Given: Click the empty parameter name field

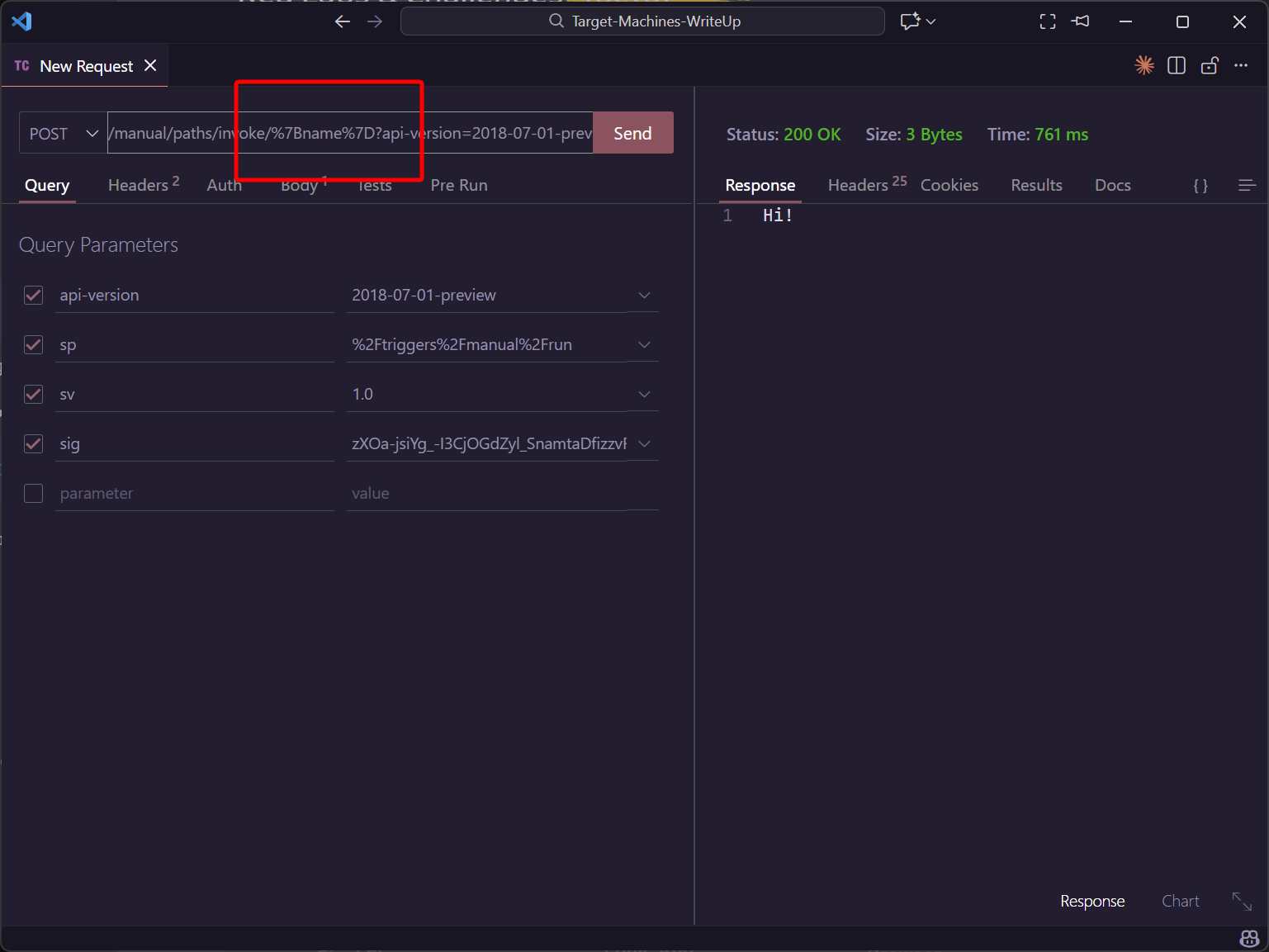Looking at the screenshot, I should pyautogui.click(x=195, y=494).
